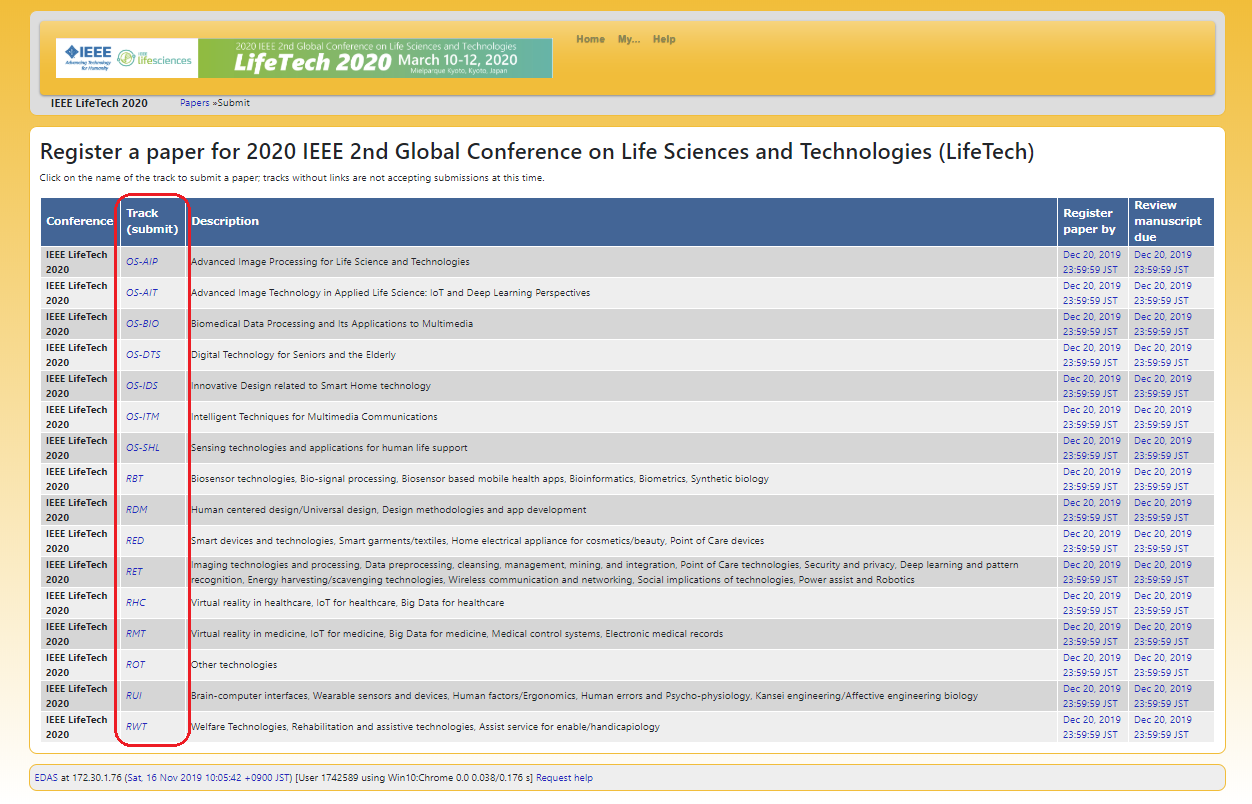Click the Review manuscript due column header
The image size is (1252, 804).
pyautogui.click(x=1172, y=222)
